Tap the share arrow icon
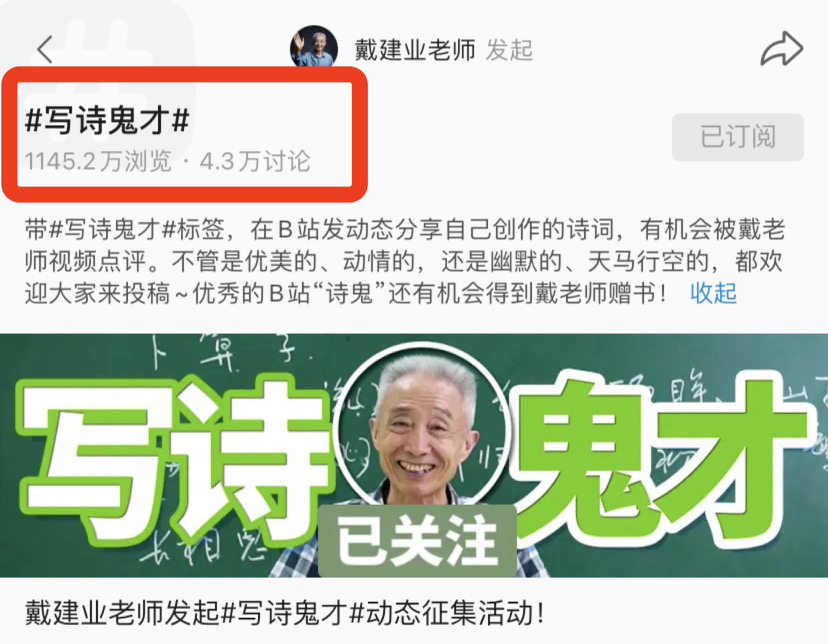The image size is (828, 644). [x=782, y=49]
